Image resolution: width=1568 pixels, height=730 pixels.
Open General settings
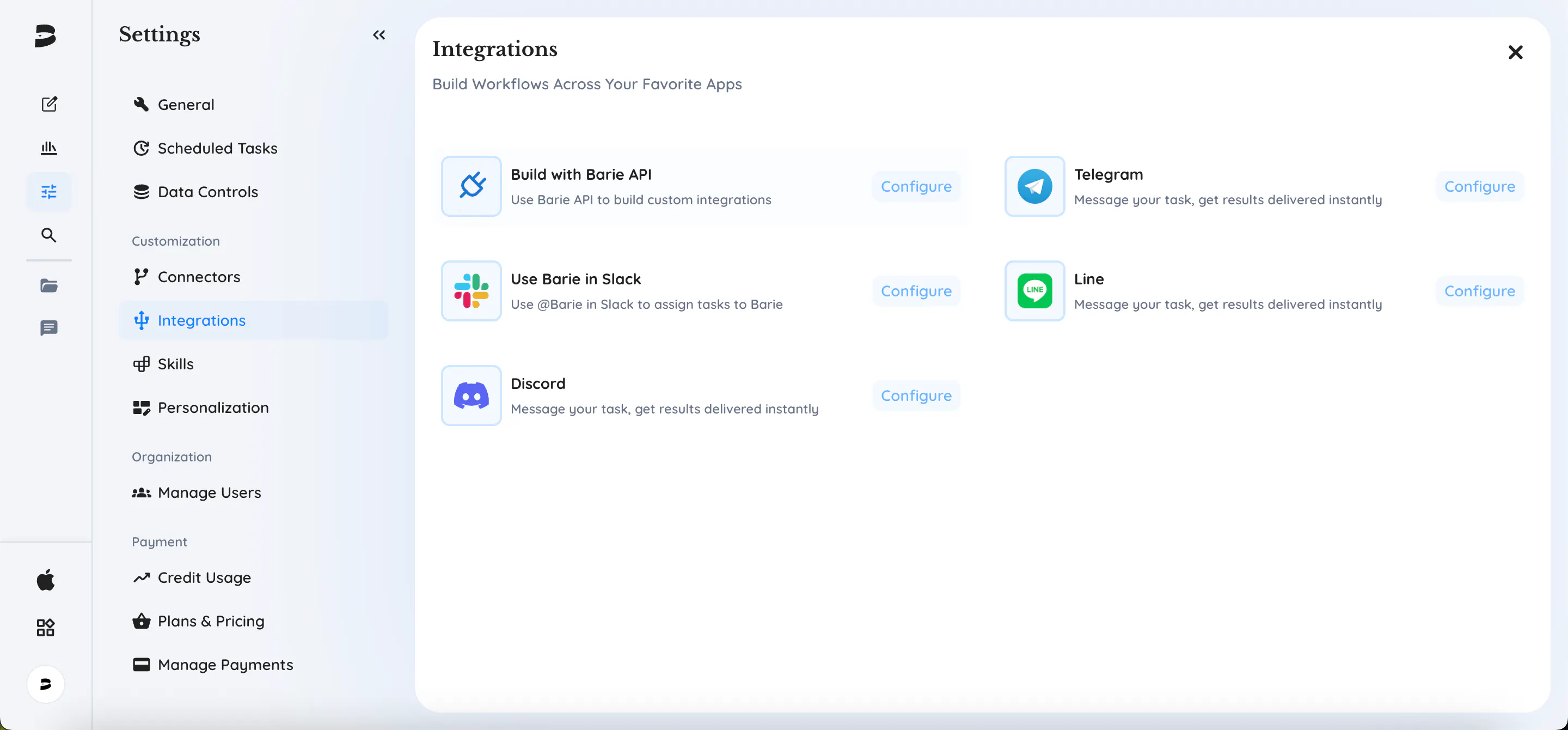(253, 105)
